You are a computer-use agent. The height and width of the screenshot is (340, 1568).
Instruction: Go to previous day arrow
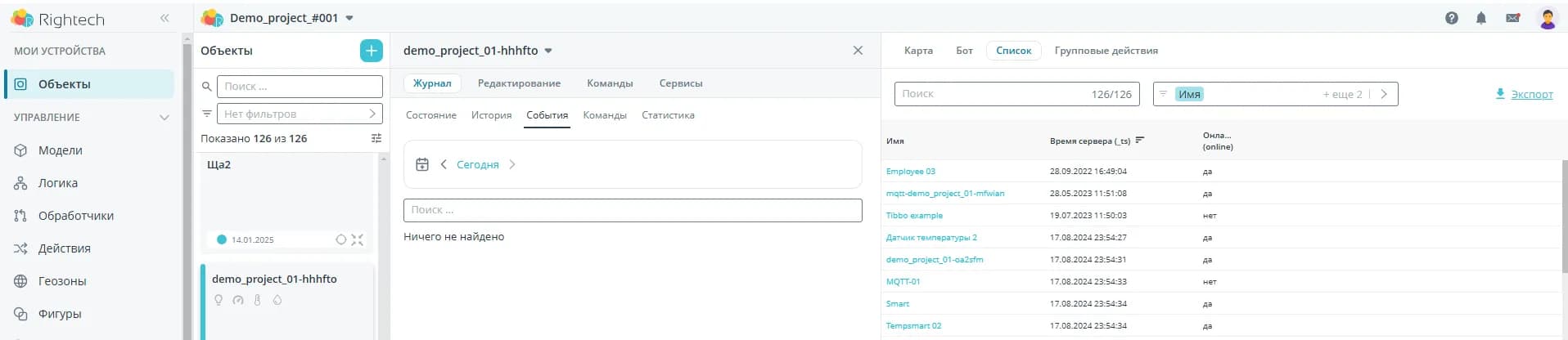[444, 164]
